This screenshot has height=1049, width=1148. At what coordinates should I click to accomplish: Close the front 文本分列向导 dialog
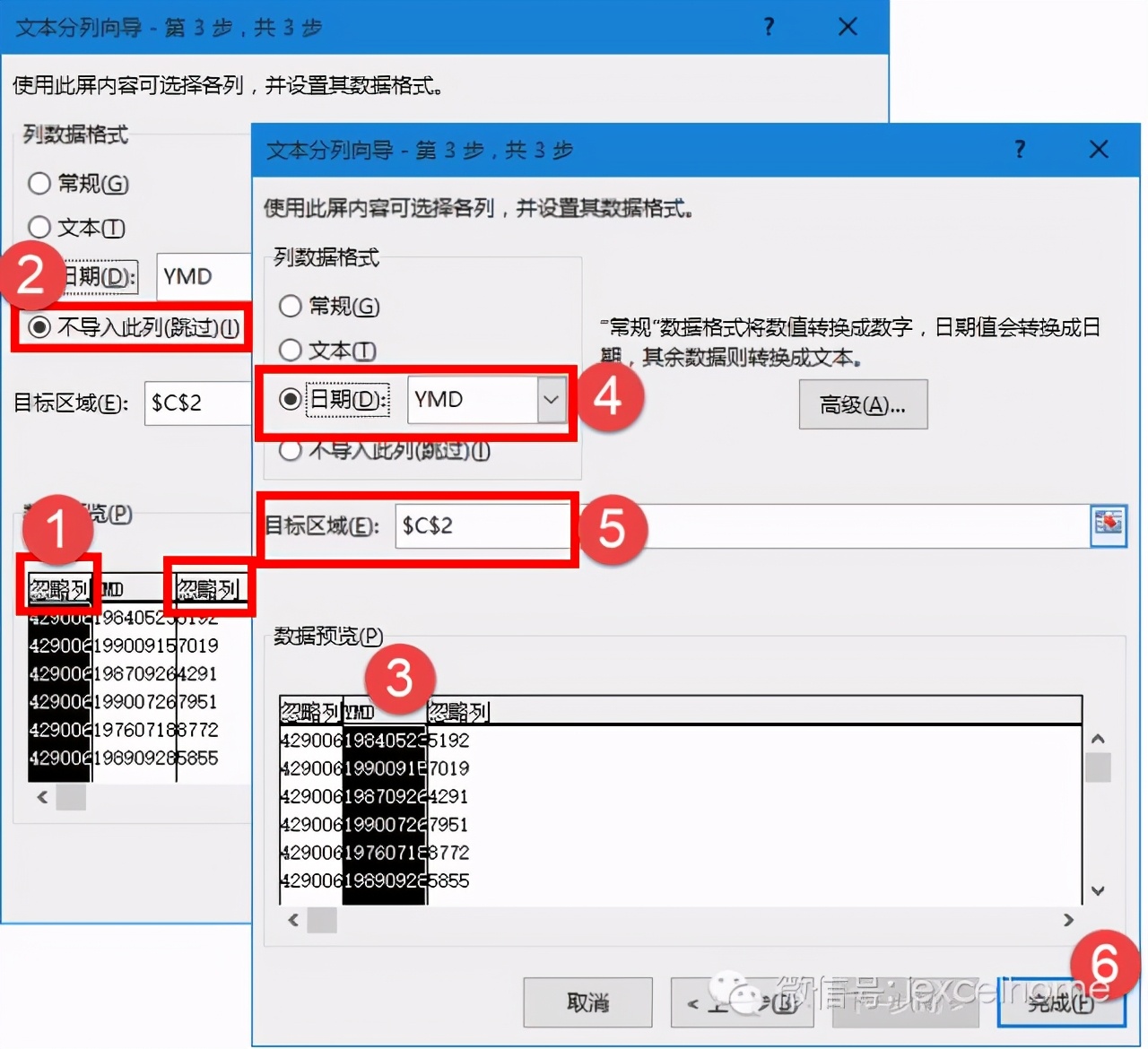tap(1099, 150)
